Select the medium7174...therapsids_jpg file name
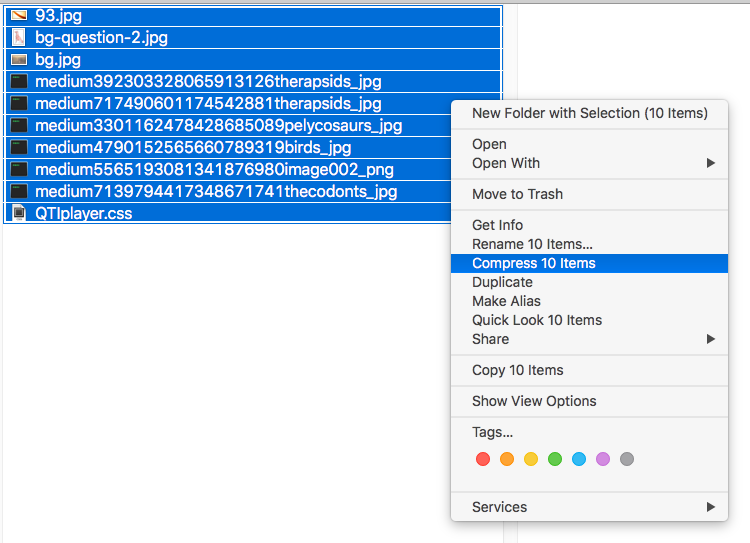 coord(208,104)
